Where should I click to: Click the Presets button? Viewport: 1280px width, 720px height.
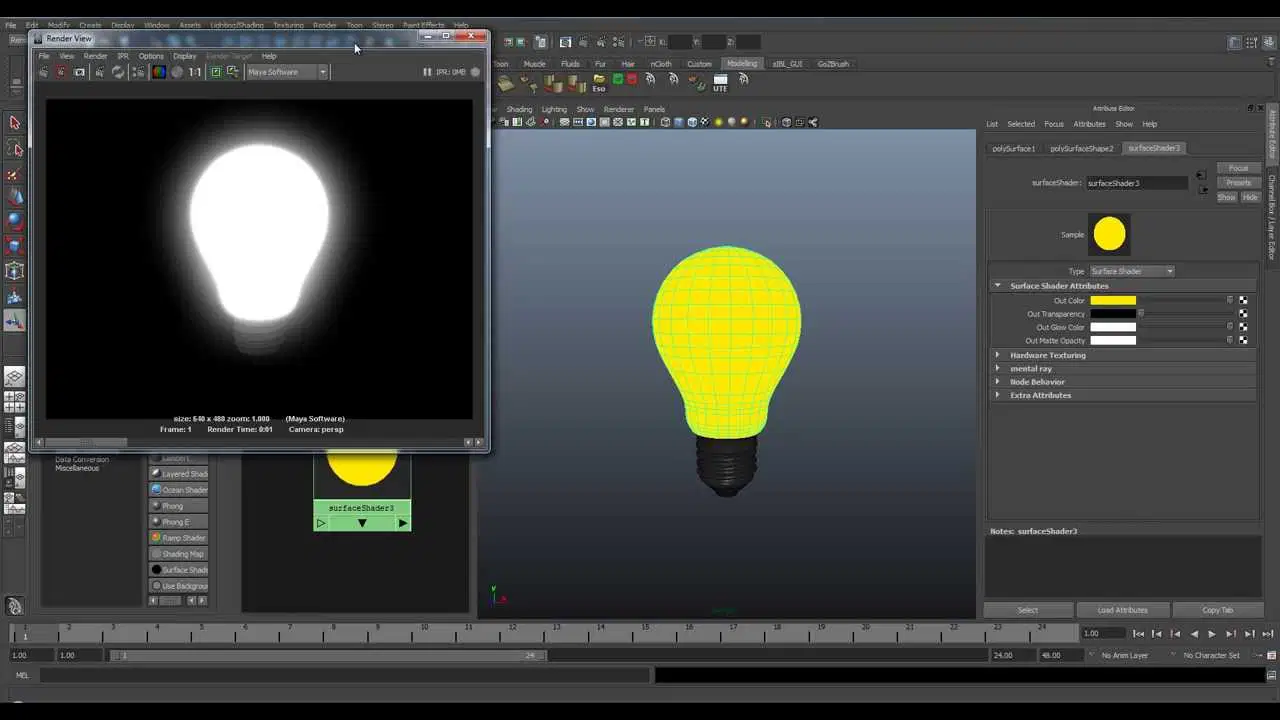point(1238,183)
